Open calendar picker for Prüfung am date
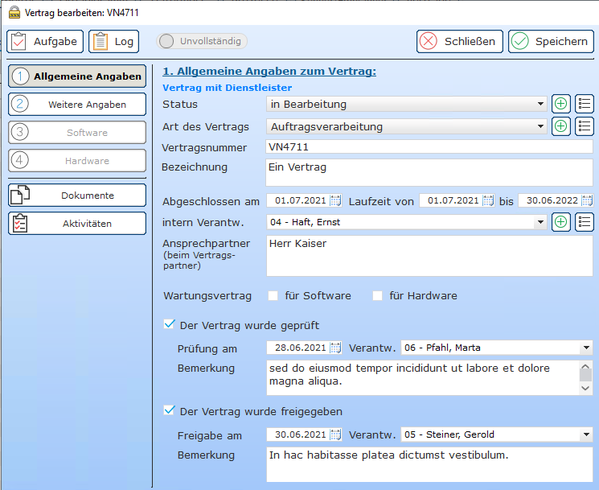The image size is (599, 490). point(335,348)
